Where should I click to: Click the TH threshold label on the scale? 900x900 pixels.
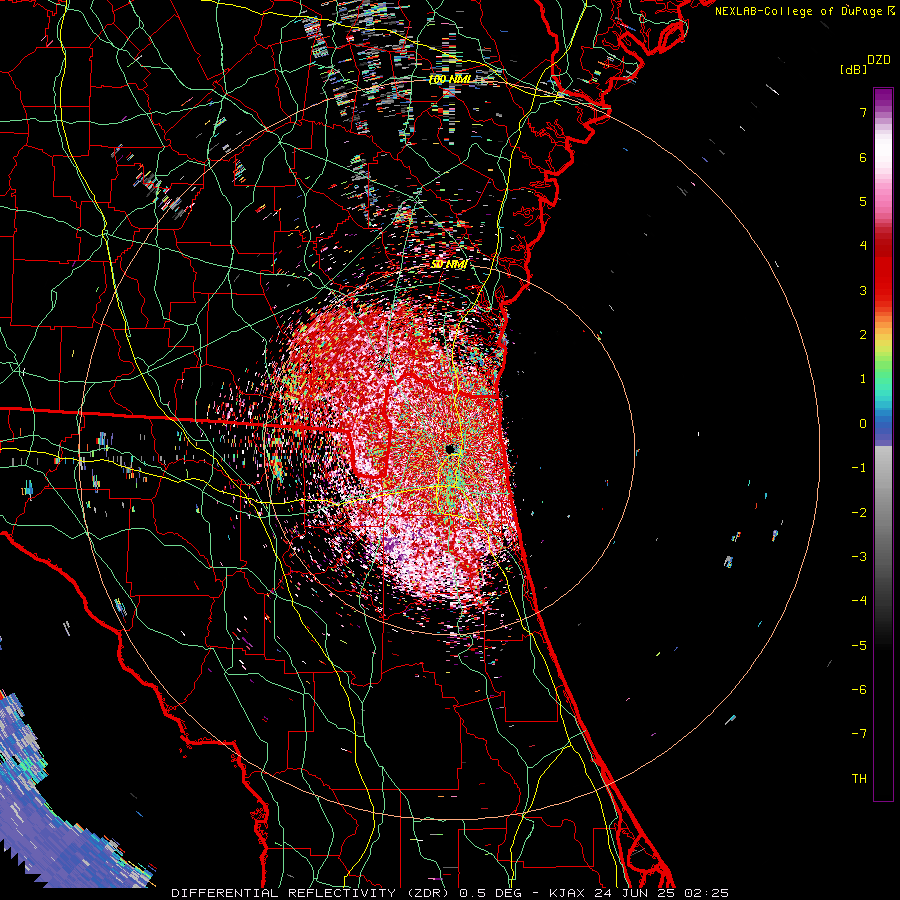coord(859,779)
